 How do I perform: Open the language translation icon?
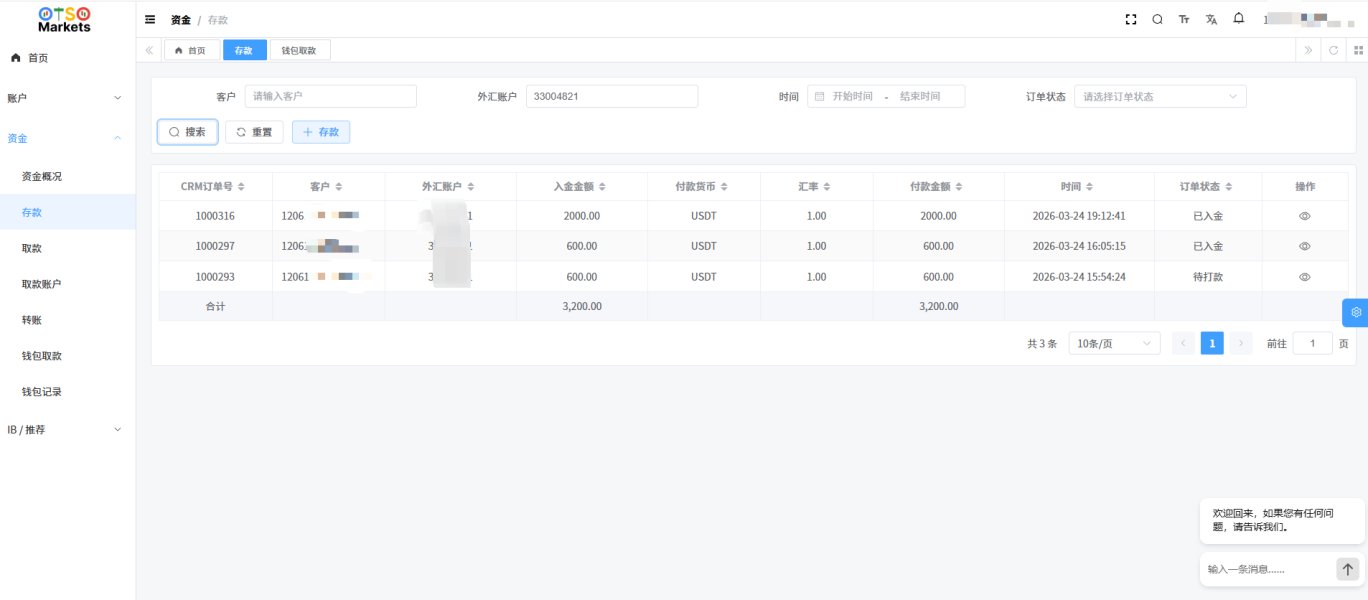tap(1212, 19)
